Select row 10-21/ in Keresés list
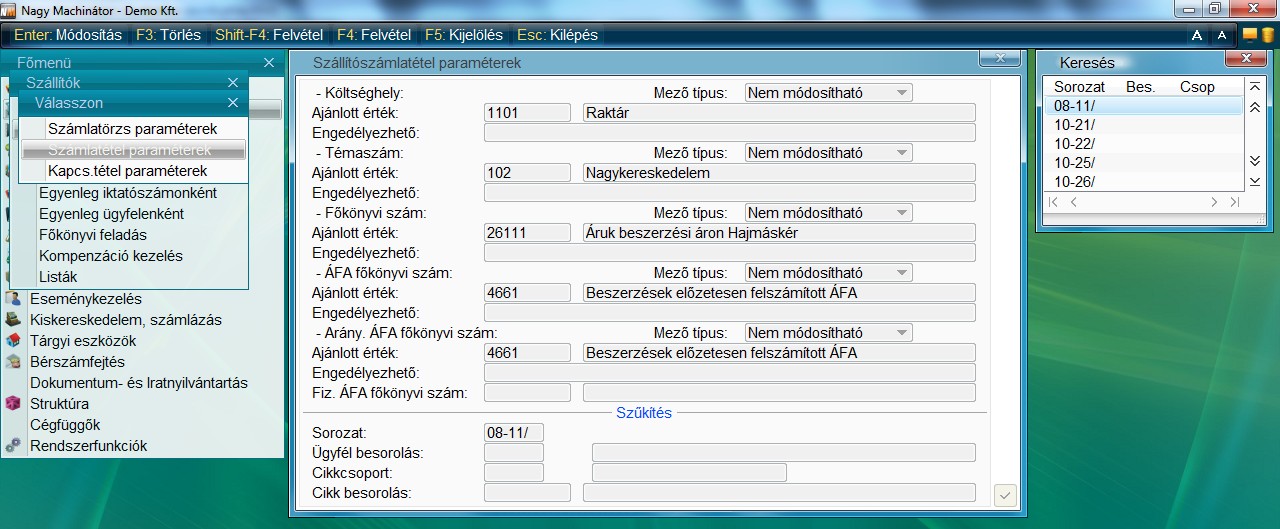This screenshot has width=1280, height=529. 1144,125
